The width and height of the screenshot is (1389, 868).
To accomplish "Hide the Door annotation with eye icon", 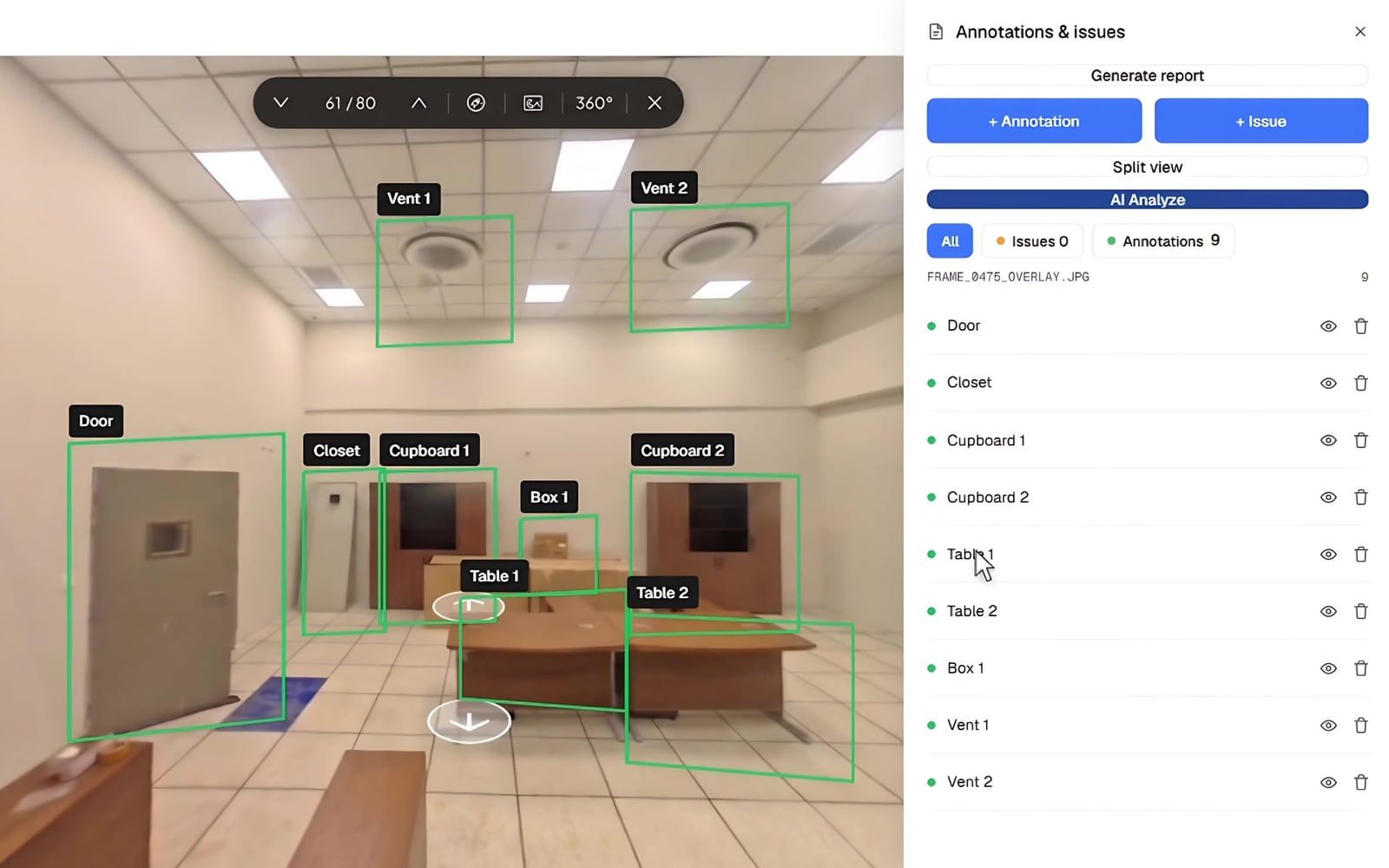I will (1328, 326).
